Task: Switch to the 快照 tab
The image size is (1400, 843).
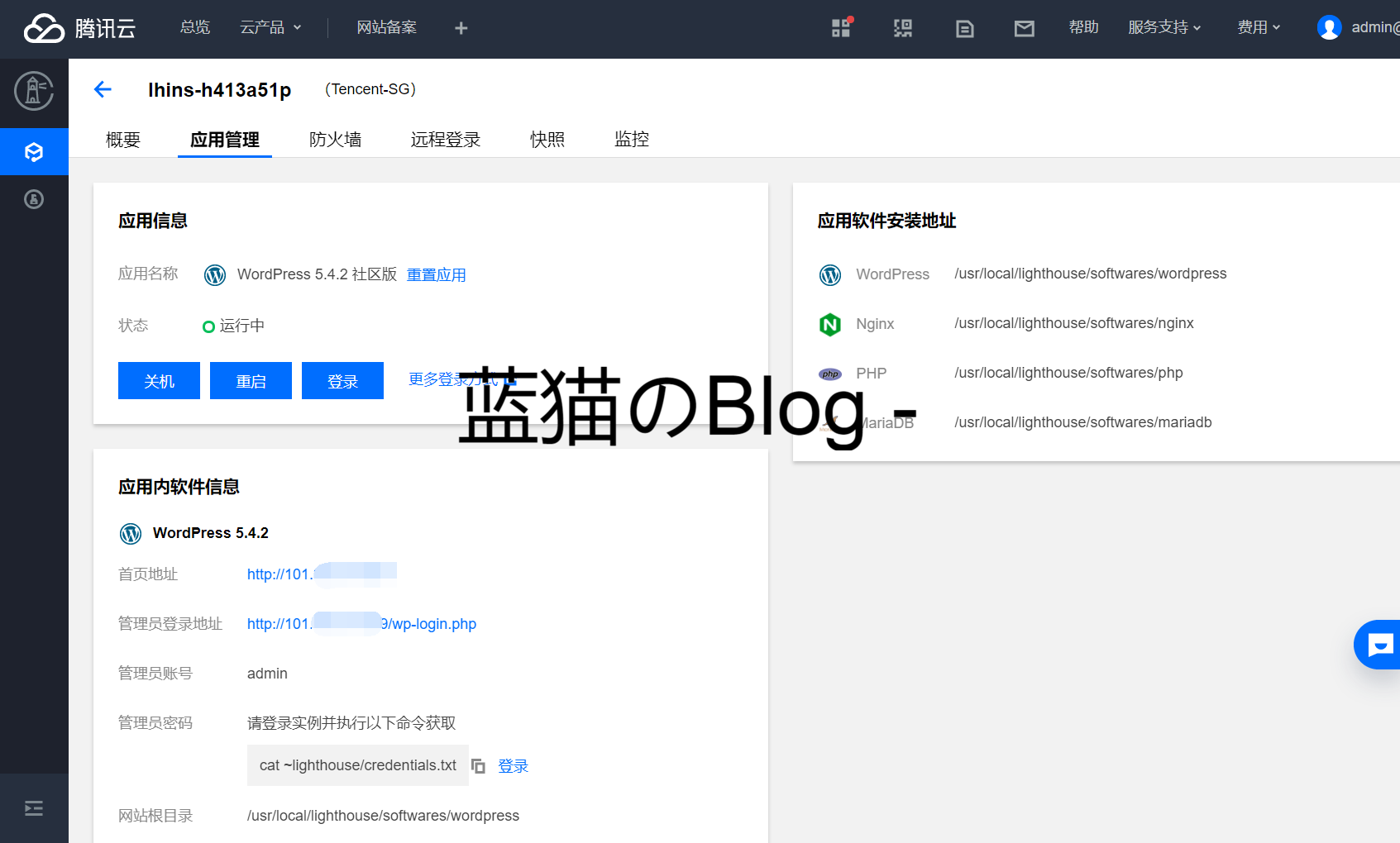Action: click(x=547, y=140)
